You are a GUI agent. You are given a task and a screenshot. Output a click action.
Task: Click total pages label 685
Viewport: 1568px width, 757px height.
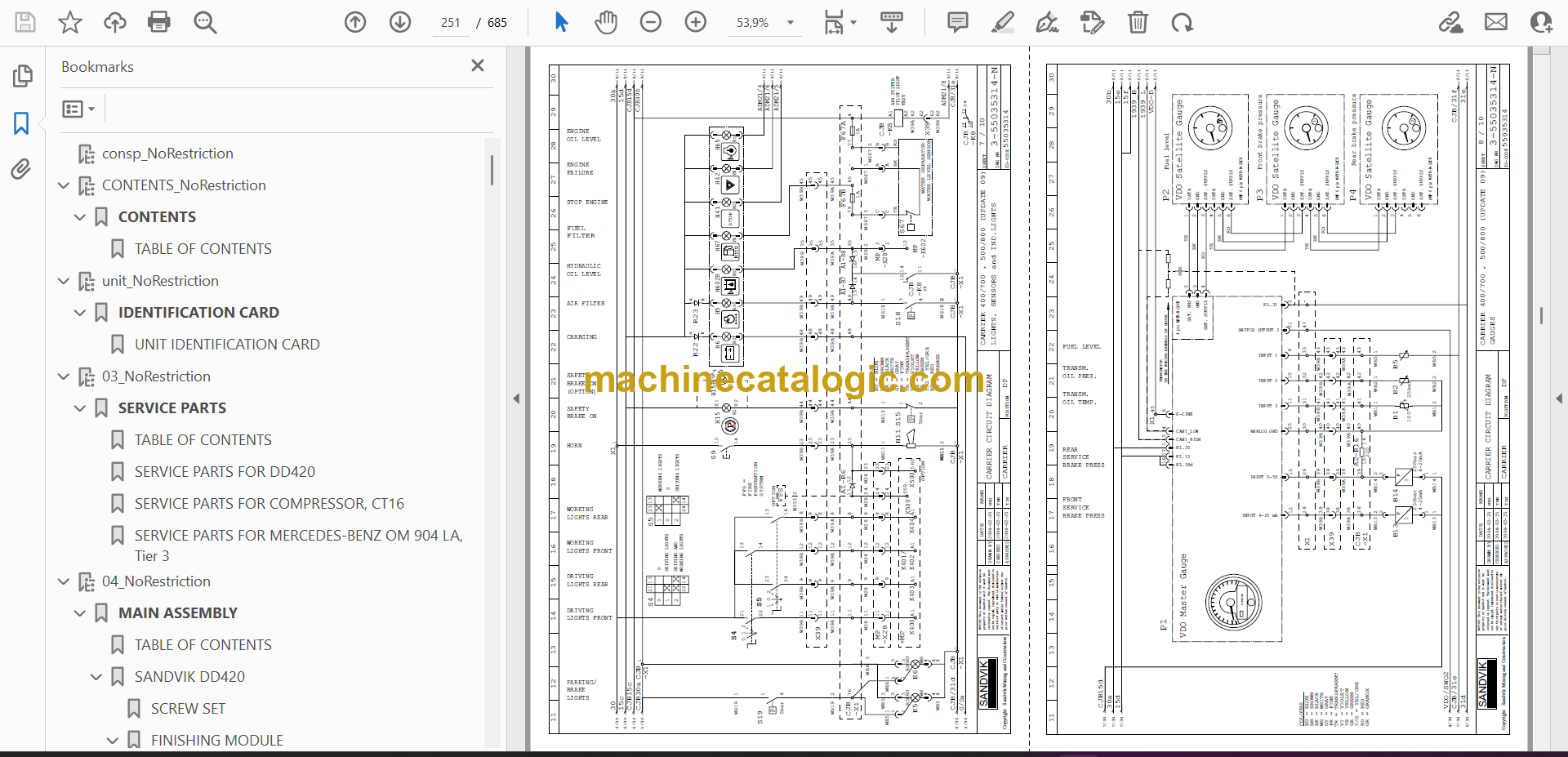tap(497, 23)
